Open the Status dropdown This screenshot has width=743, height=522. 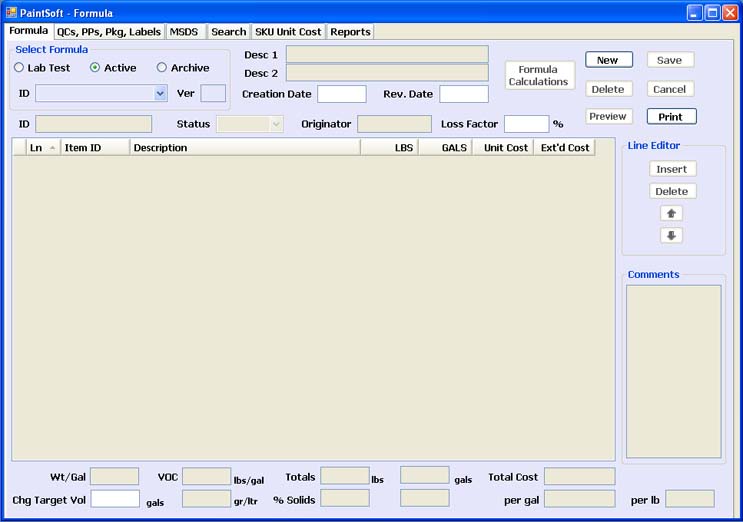276,124
